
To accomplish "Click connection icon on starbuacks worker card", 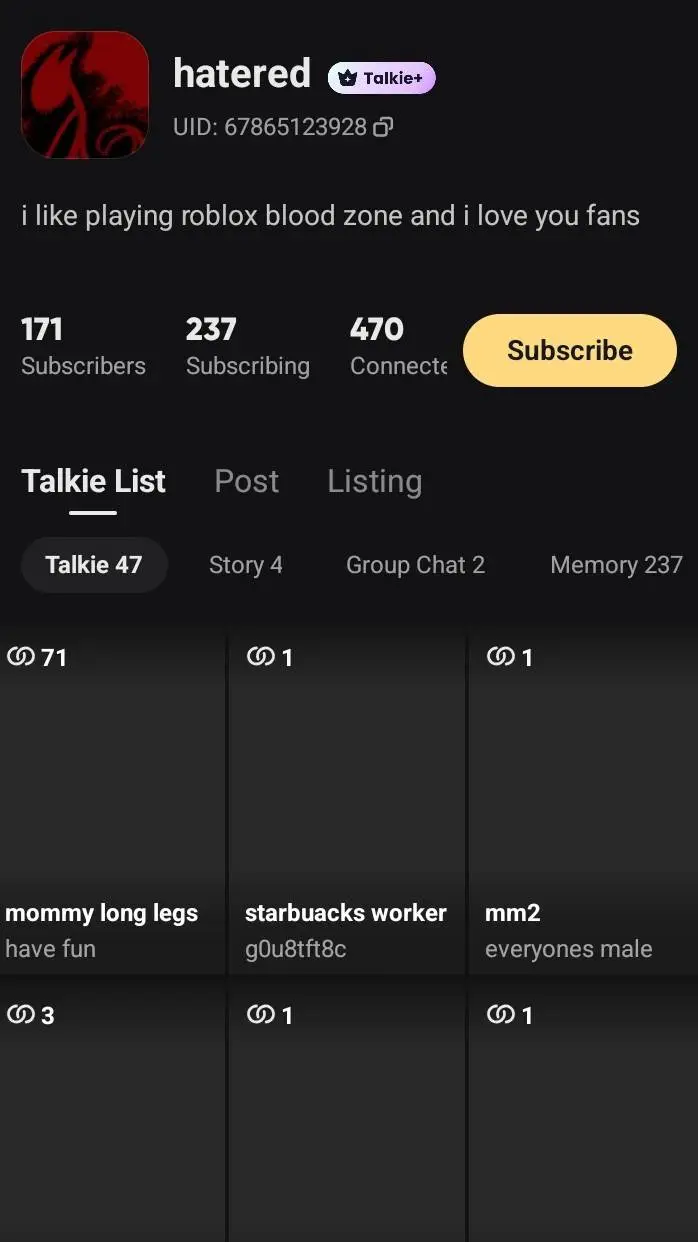I will pos(260,657).
